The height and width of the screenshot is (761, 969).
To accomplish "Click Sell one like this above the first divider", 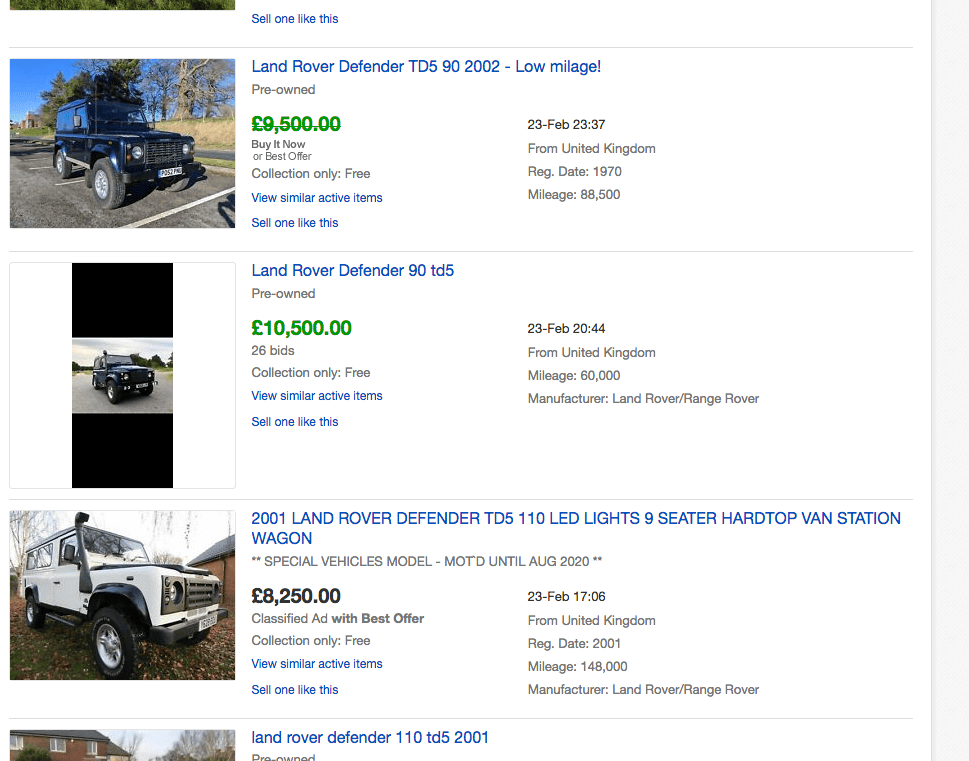I will tap(295, 19).
